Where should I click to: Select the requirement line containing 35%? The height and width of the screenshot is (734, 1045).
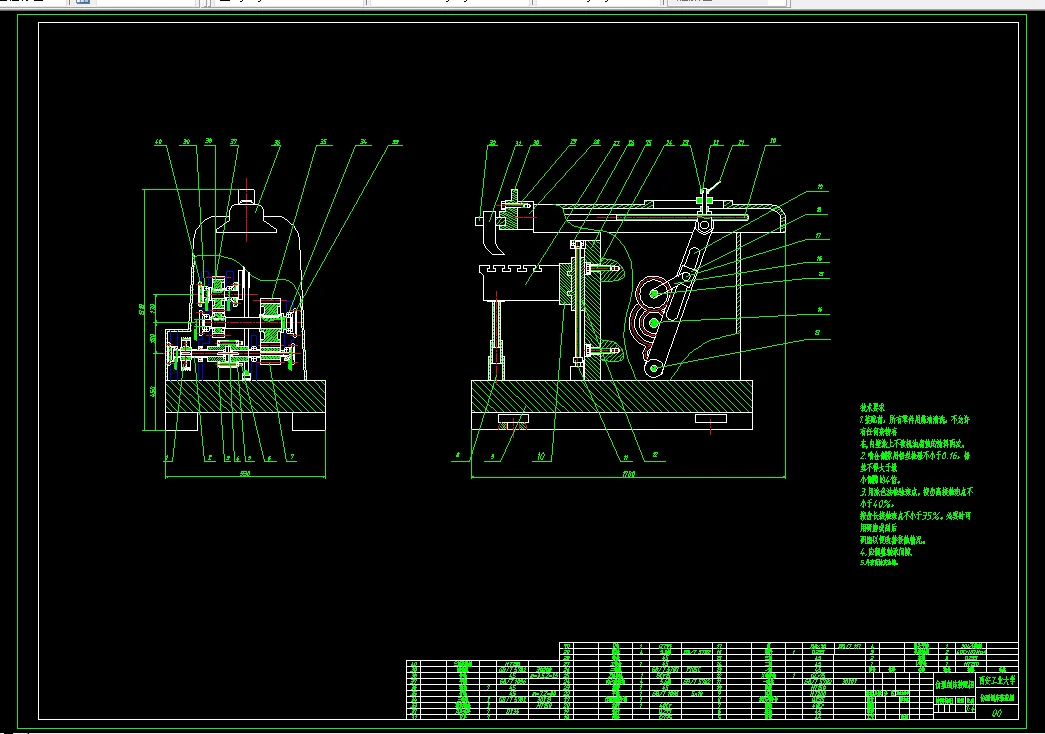click(x=915, y=516)
